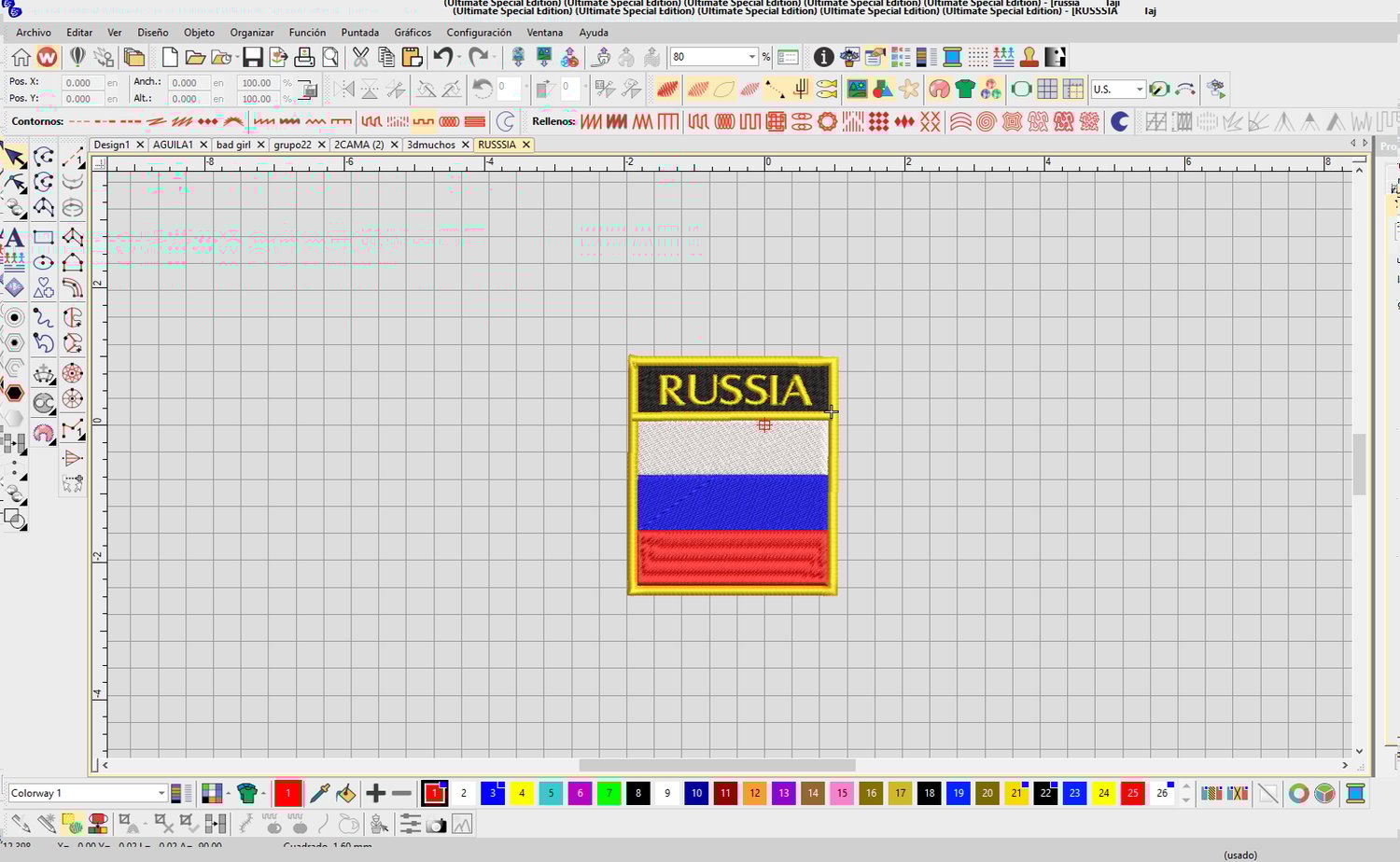Expand the redo history dropdown arrow
Screen dimensions: 1400x862
click(x=494, y=58)
